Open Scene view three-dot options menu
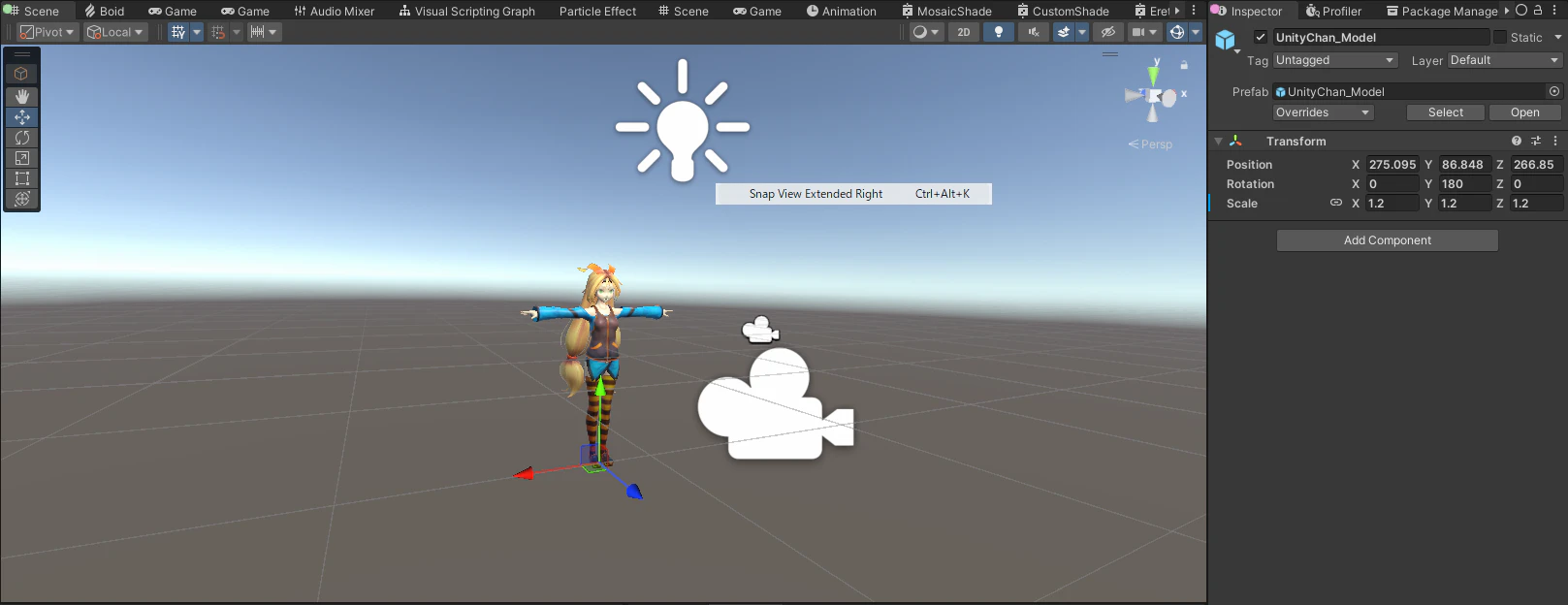The image size is (1568, 605). (1194, 11)
